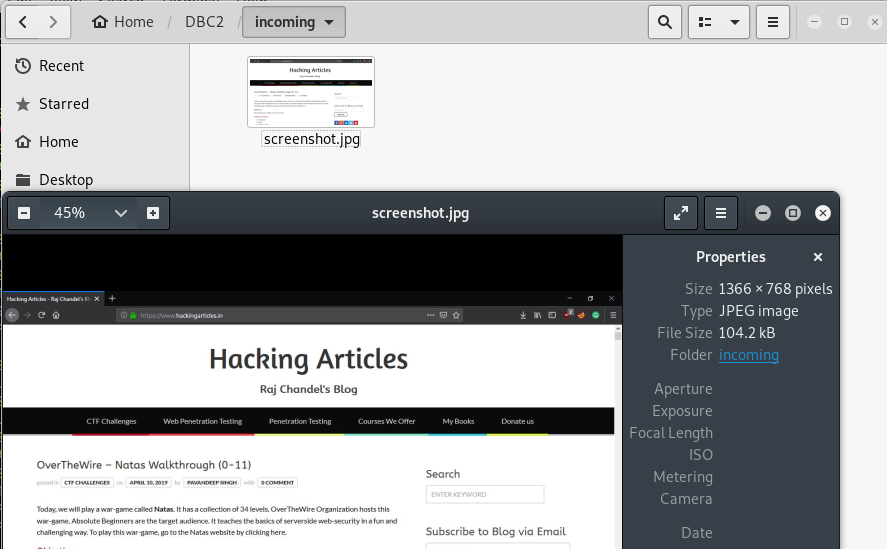
Task: Zoom in with the plus button
Action: coord(153,213)
